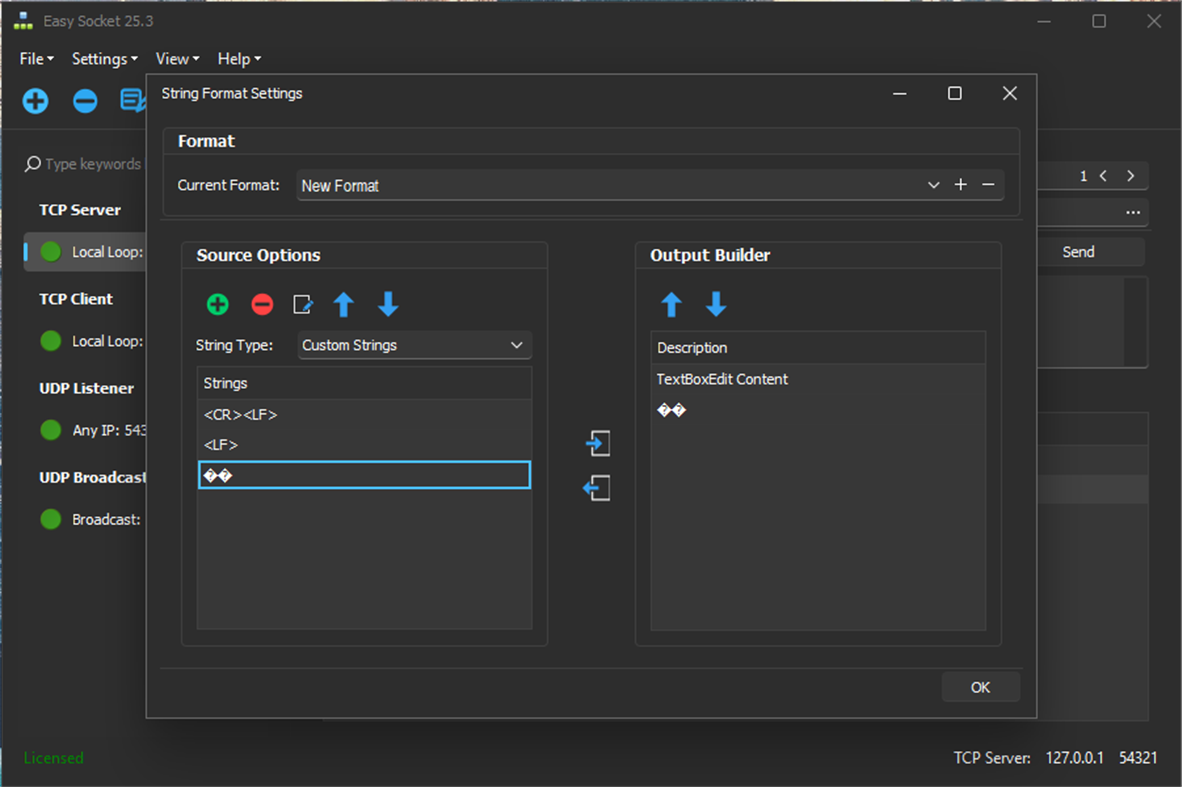Select the <LF> string row
Viewport: 1182px width, 787px height.
tap(364, 445)
